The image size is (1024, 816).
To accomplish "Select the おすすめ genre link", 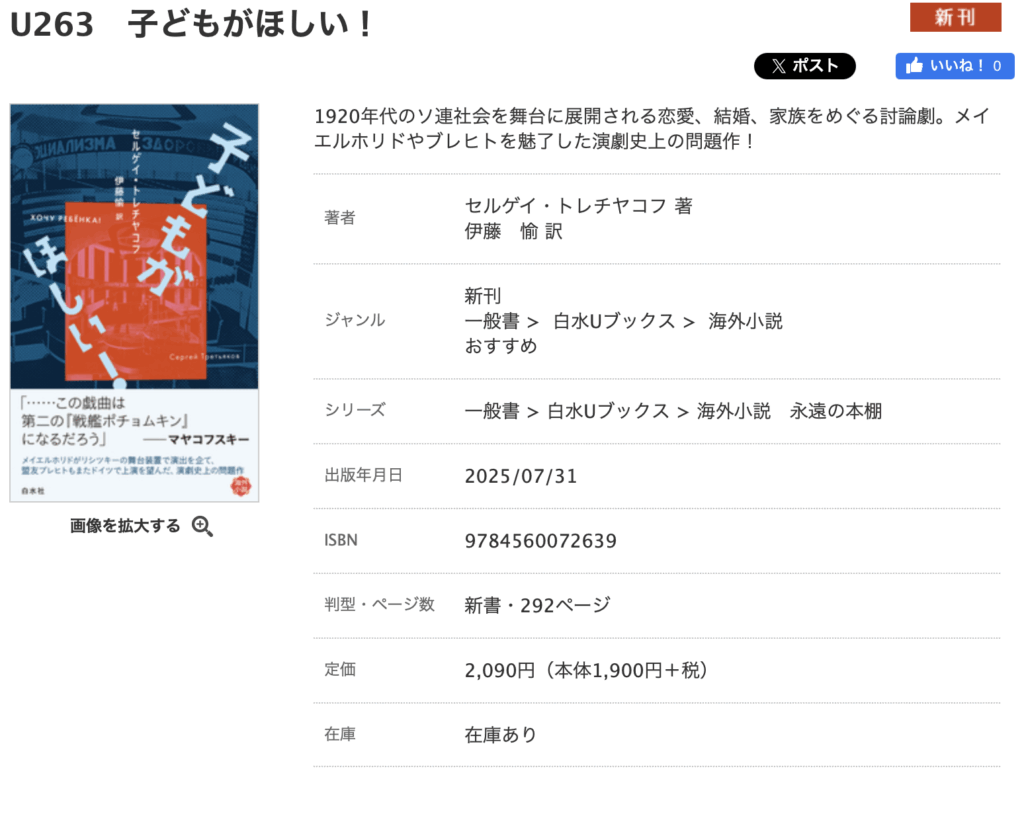I will tap(501, 346).
